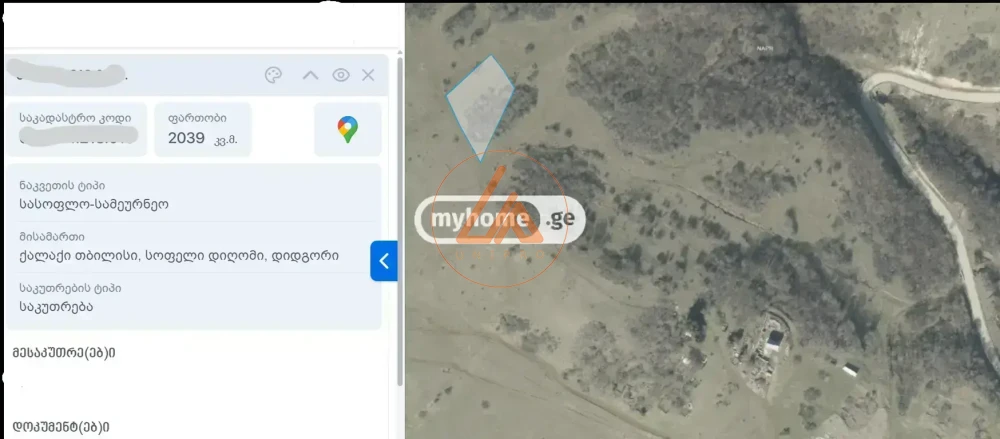Image resolution: width=1000 pixels, height=439 pixels.
Task: Toggle parcel visibility eye icon
Action: (x=341, y=75)
